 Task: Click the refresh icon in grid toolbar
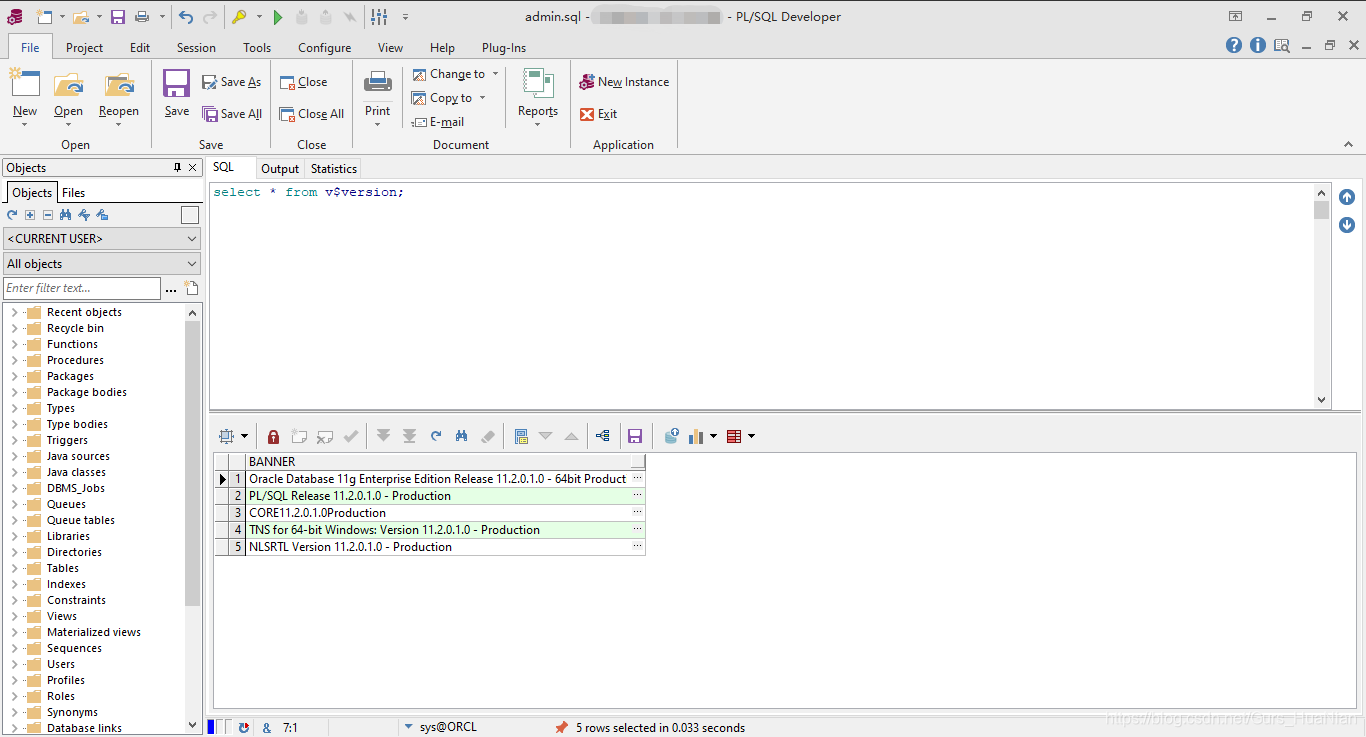(x=436, y=436)
